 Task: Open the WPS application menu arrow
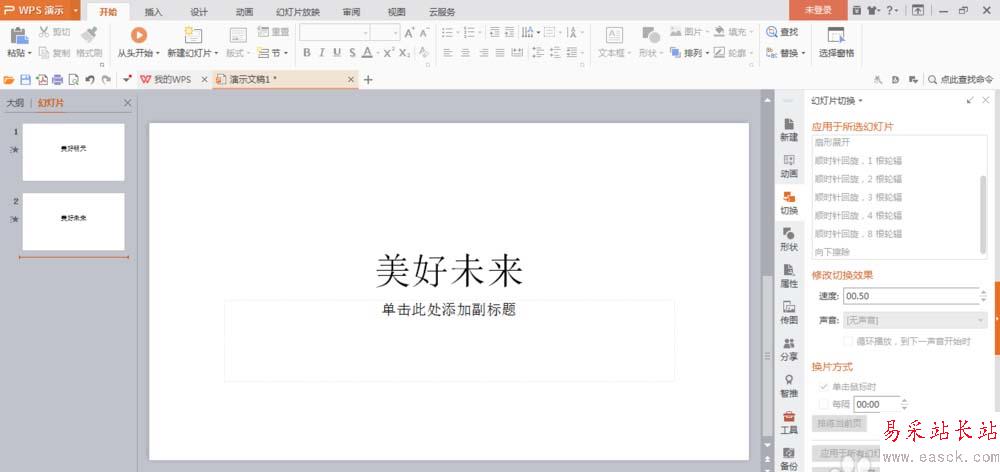(x=76, y=10)
